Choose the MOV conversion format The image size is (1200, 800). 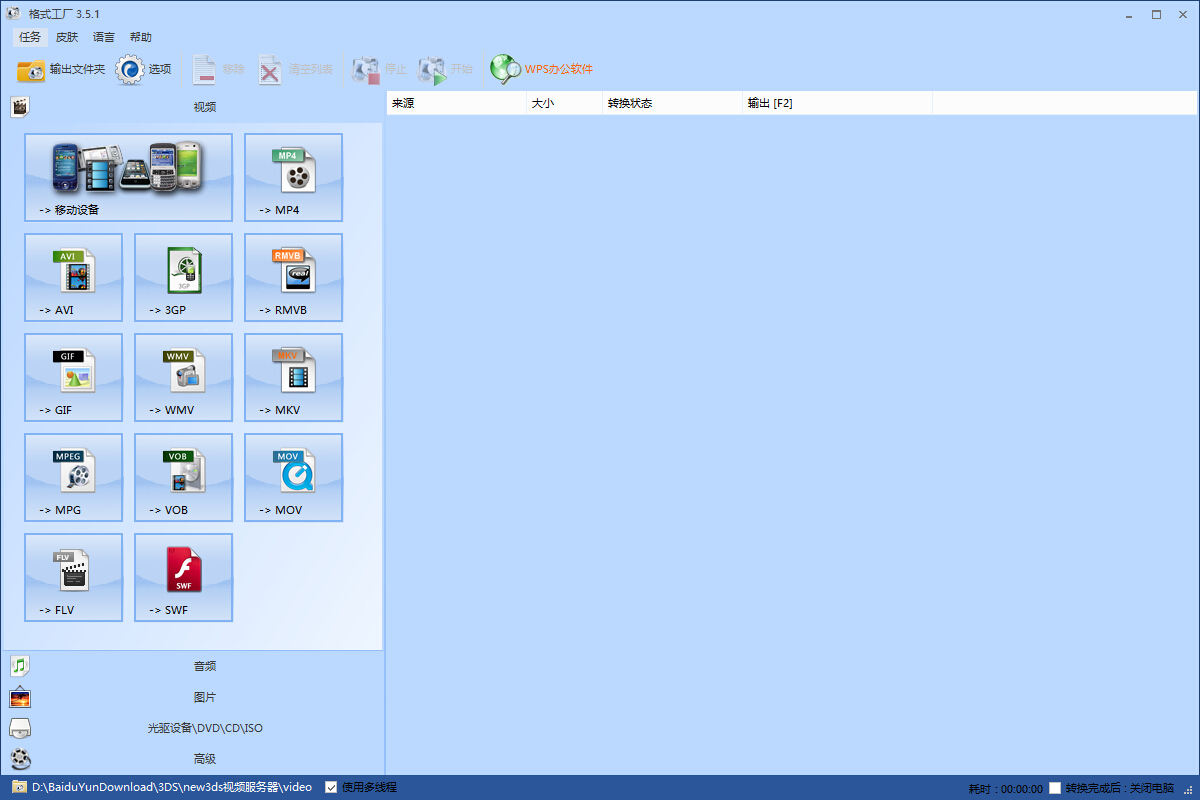click(293, 477)
